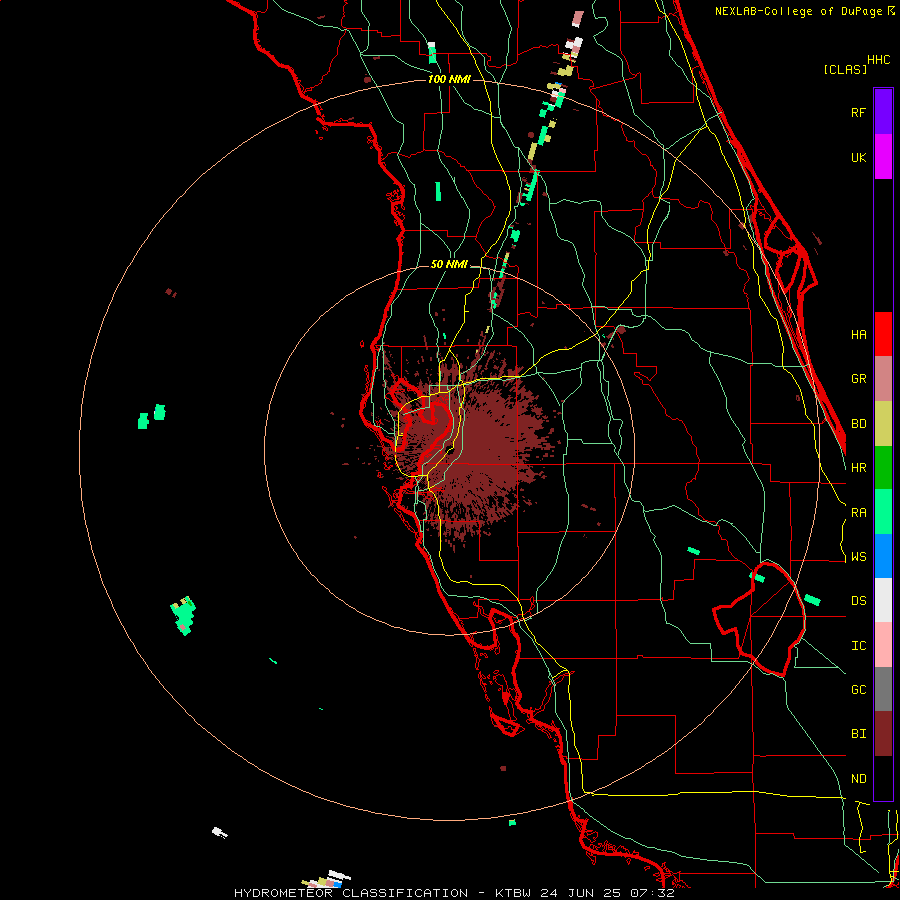Click the UK magenta legend swatch
Image resolution: width=900 pixels, height=900 pixels.
(x=883, y=157)
